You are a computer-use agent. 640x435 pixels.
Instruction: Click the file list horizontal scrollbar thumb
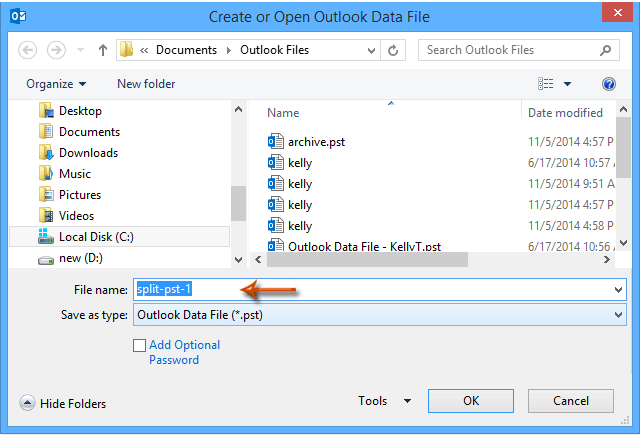coord(367,260)
